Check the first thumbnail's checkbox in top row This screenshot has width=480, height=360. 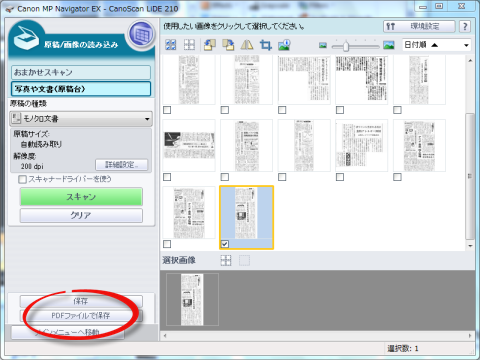point(167,110)
